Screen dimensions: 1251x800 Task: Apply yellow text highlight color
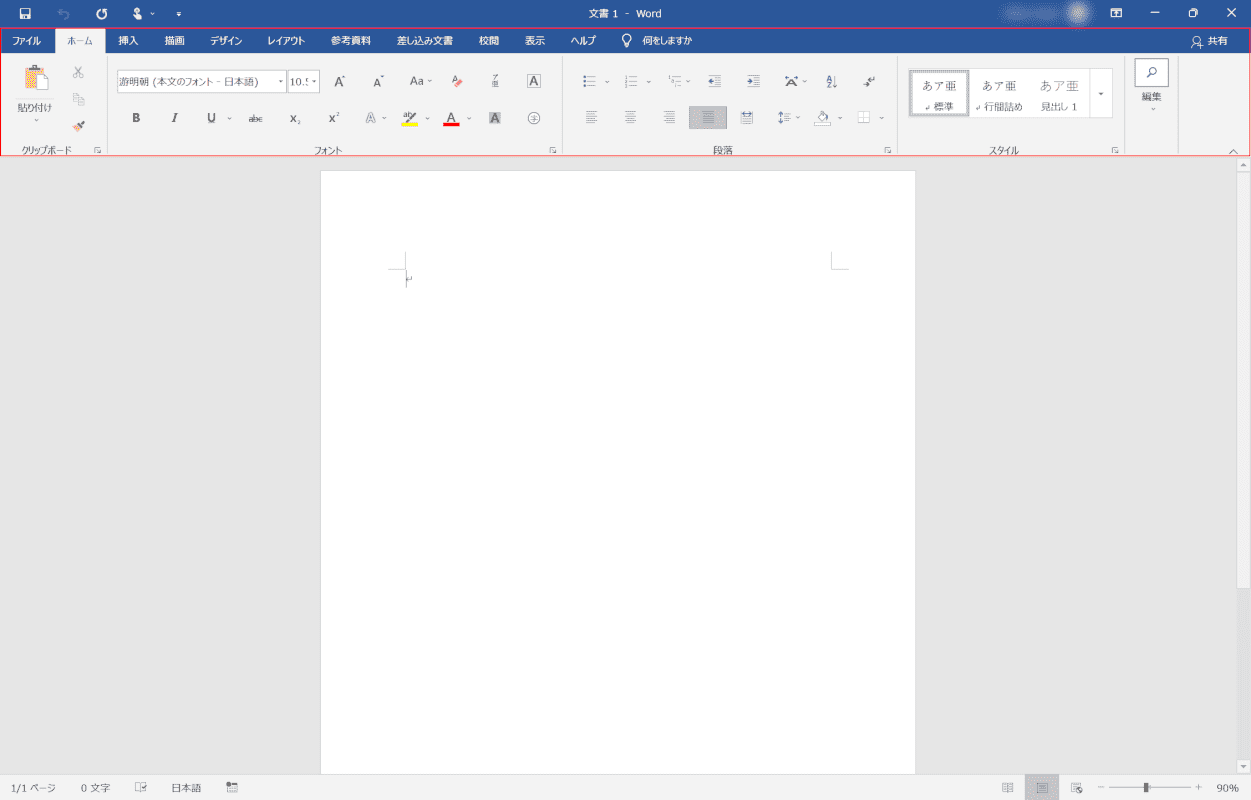[409, 118]
